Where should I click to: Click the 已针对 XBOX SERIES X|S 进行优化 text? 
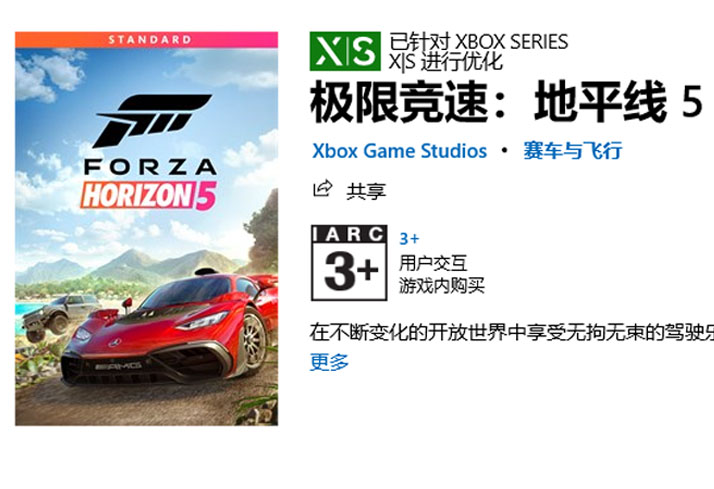478,52
